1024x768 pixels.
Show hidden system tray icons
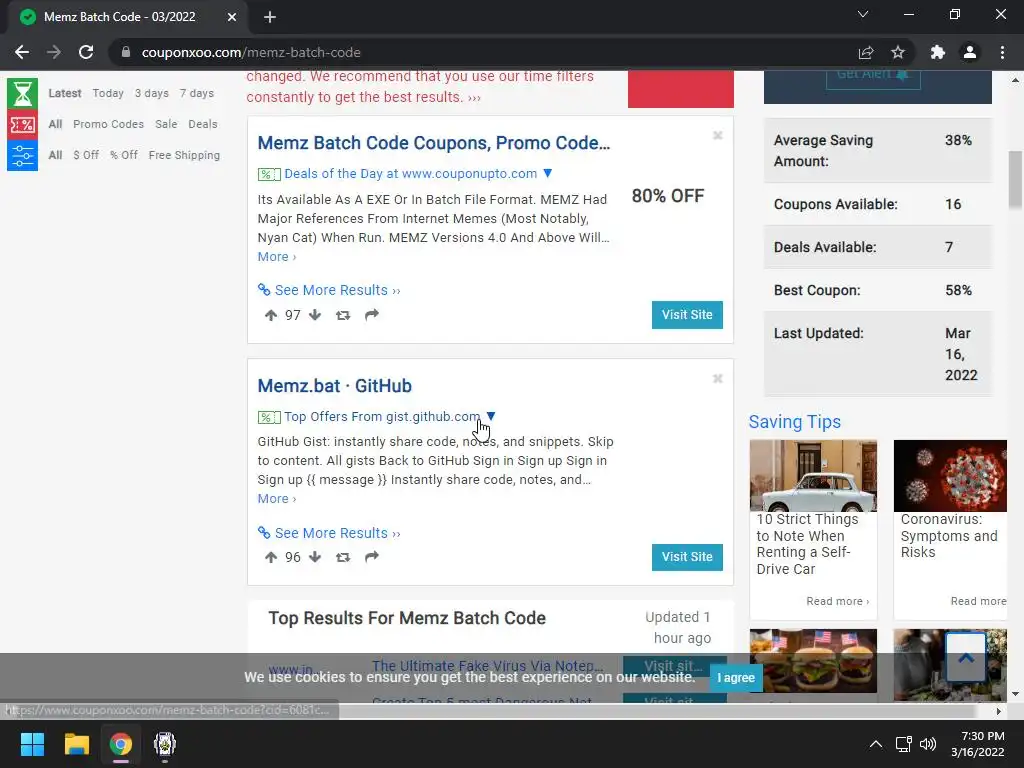click(876, 744)
